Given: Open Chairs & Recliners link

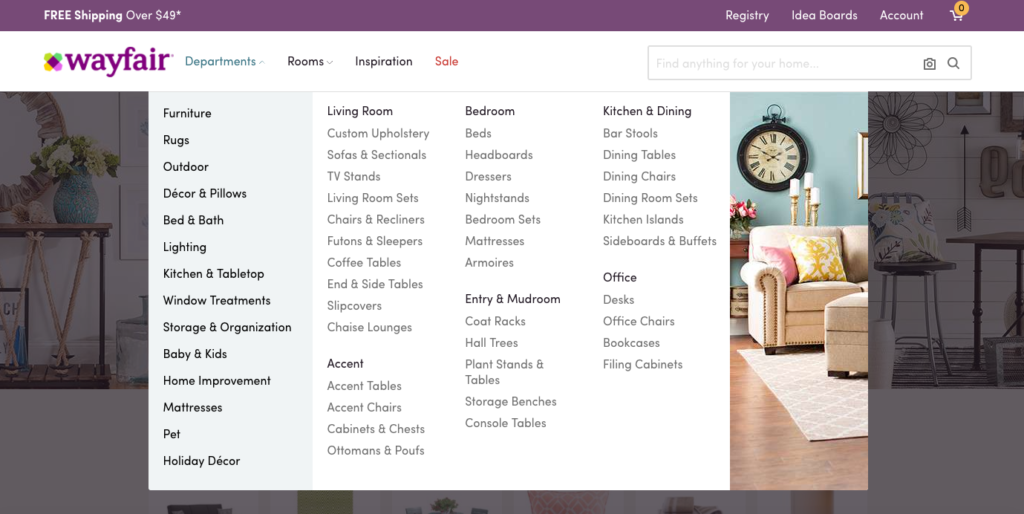Looking at the screenshot, I should pos(376,219).
